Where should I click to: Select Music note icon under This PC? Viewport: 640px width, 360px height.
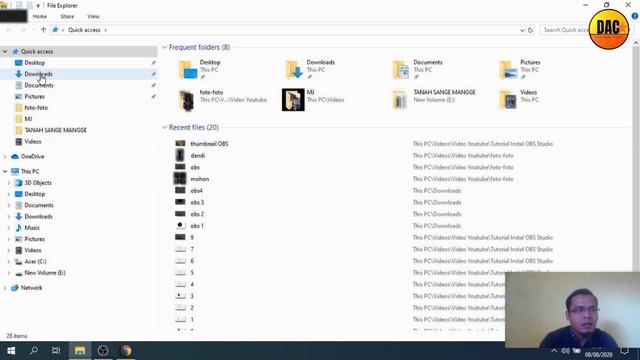click(18, 228)
